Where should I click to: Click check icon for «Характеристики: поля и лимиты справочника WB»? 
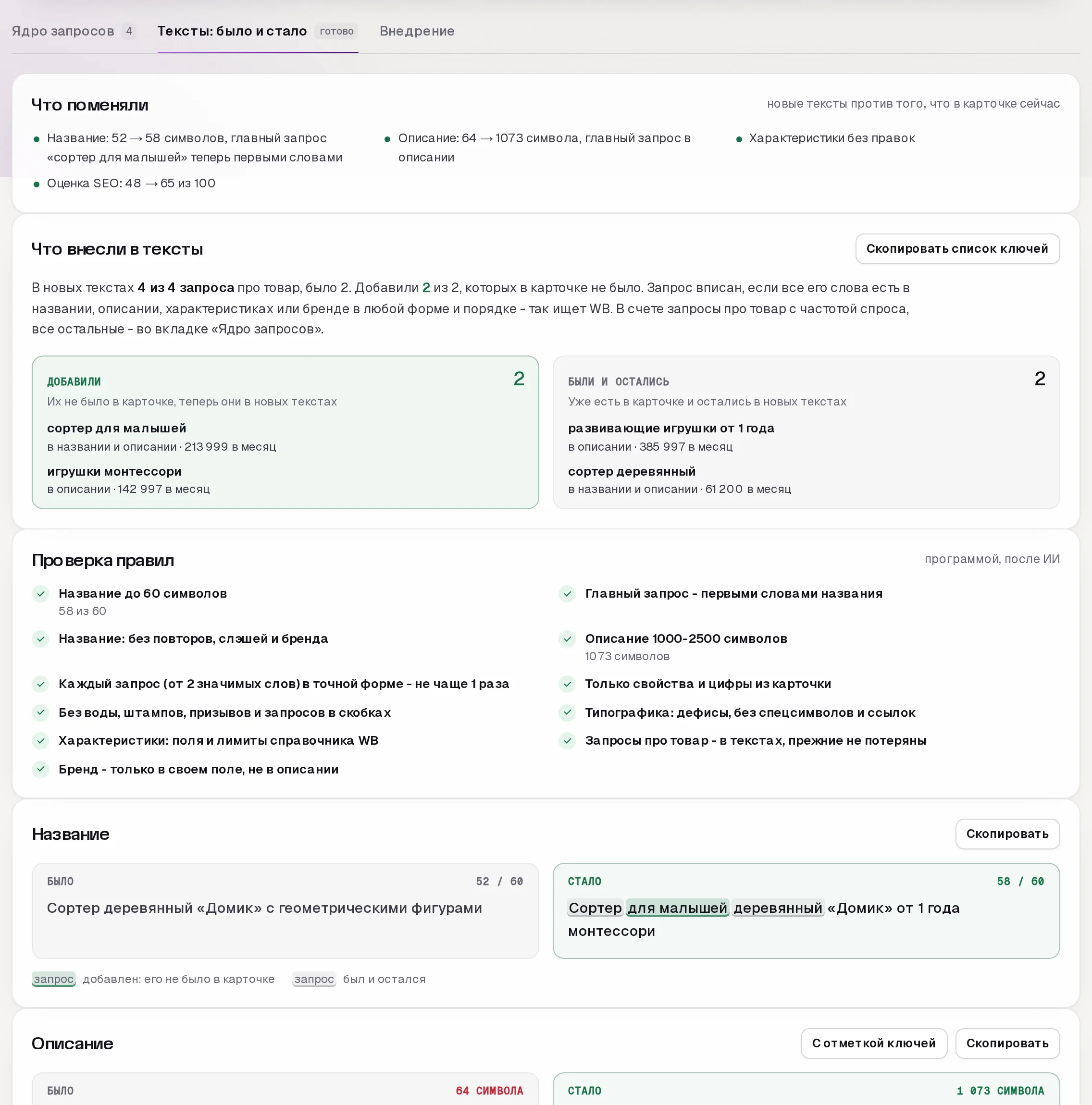pos(41,741)
